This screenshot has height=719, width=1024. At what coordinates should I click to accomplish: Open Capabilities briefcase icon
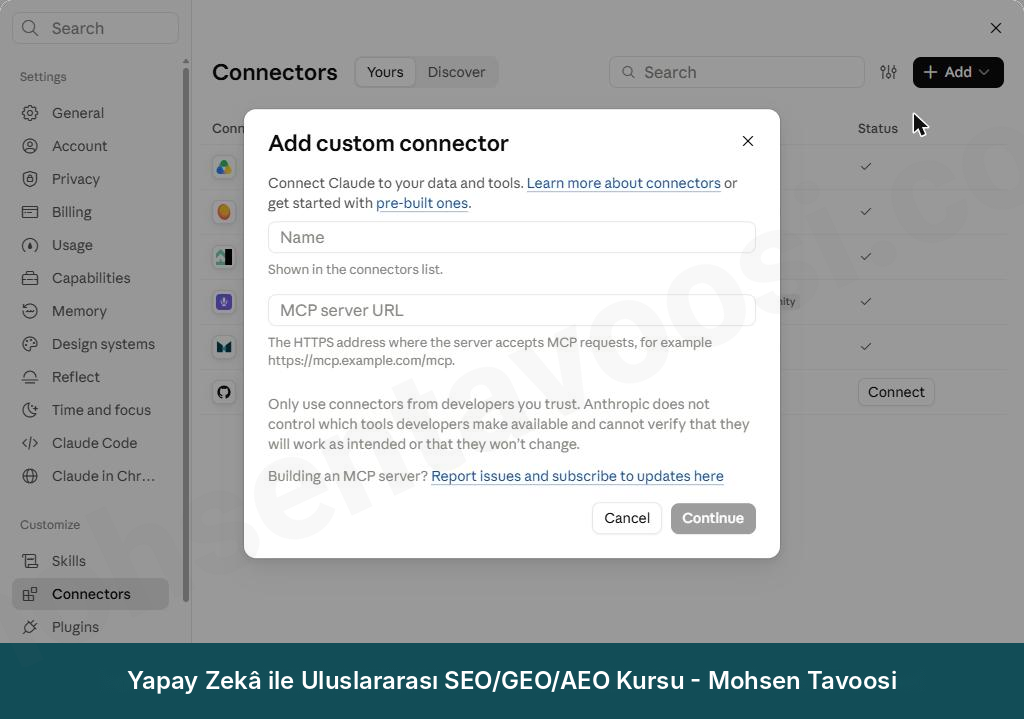click(x=30, y=278)
